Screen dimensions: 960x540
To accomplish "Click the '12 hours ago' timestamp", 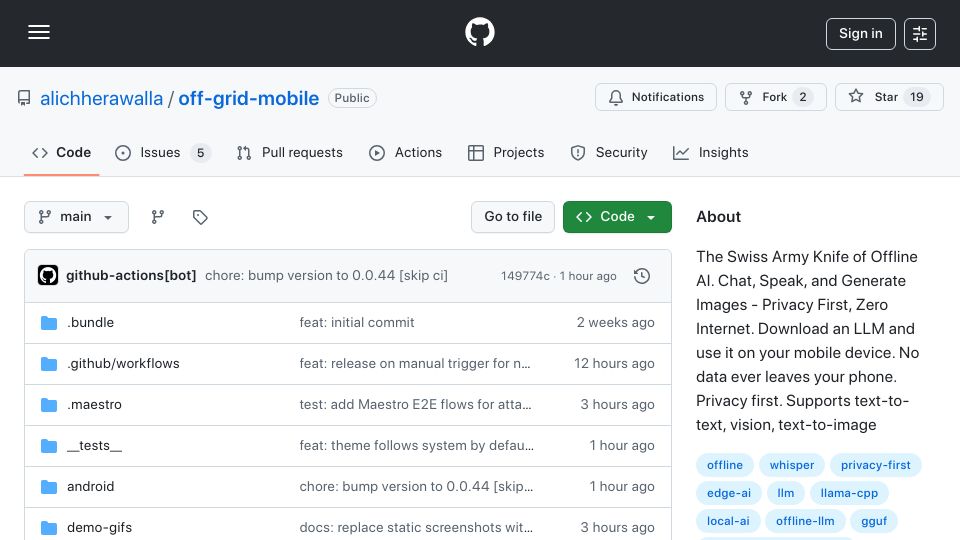I will click(614, 364).
